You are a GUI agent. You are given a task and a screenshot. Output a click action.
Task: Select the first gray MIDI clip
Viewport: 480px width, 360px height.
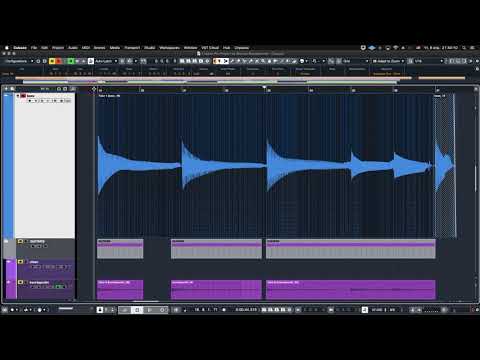120,249
